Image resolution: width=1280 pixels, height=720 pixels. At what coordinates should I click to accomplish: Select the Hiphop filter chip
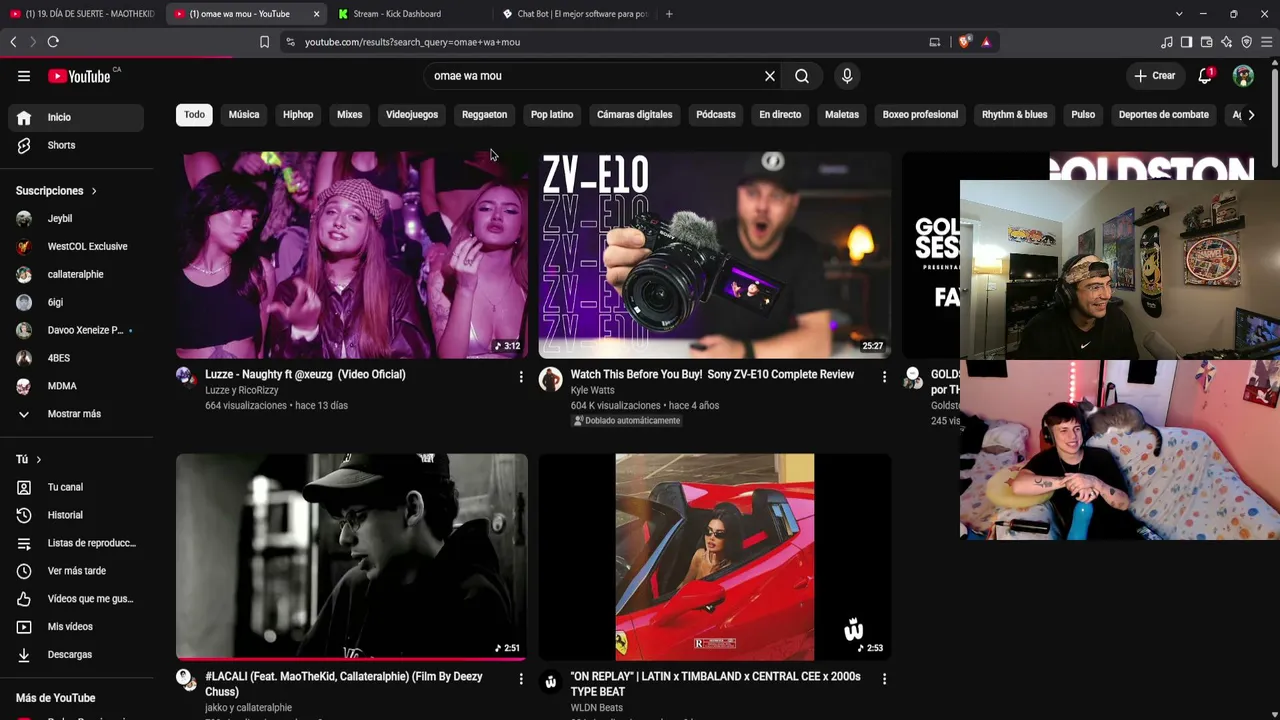click(x=298, y=115)
